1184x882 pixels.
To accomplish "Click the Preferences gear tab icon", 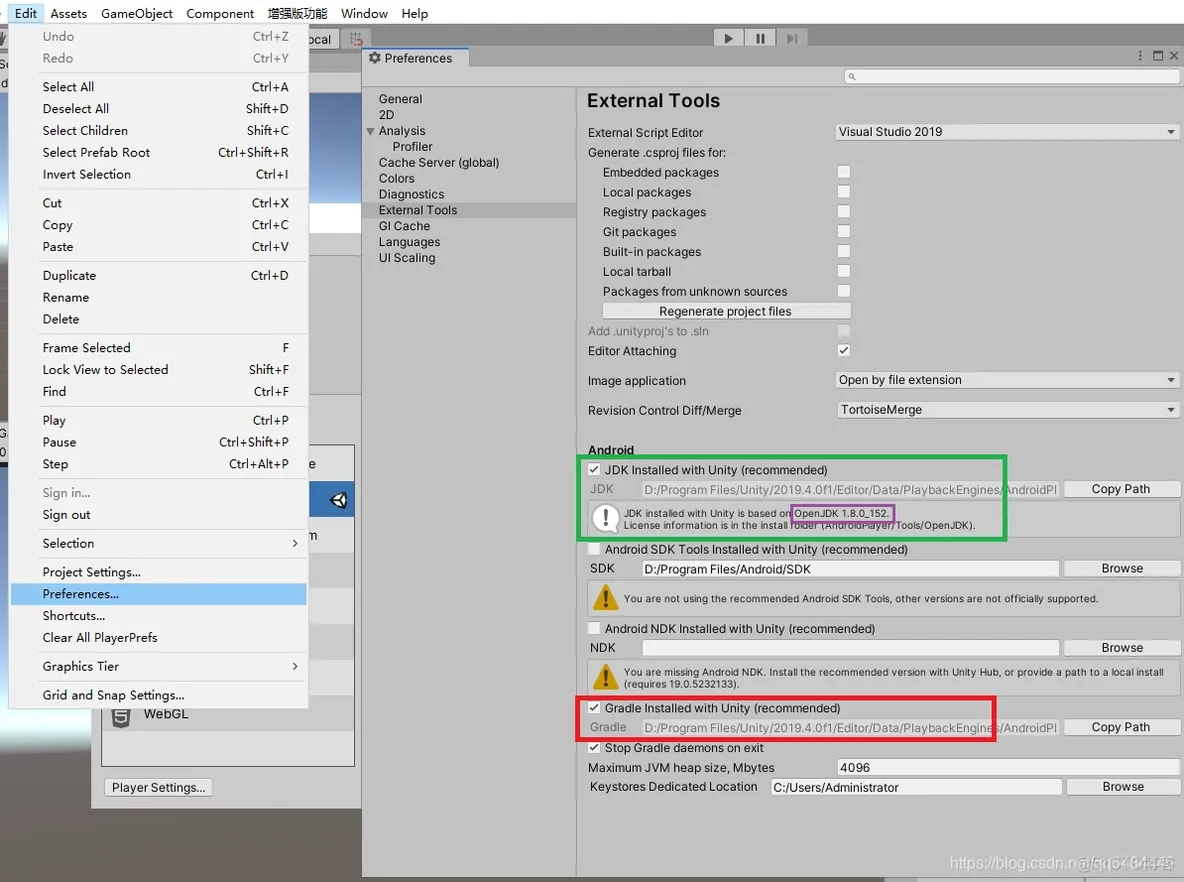I will 375,58.
